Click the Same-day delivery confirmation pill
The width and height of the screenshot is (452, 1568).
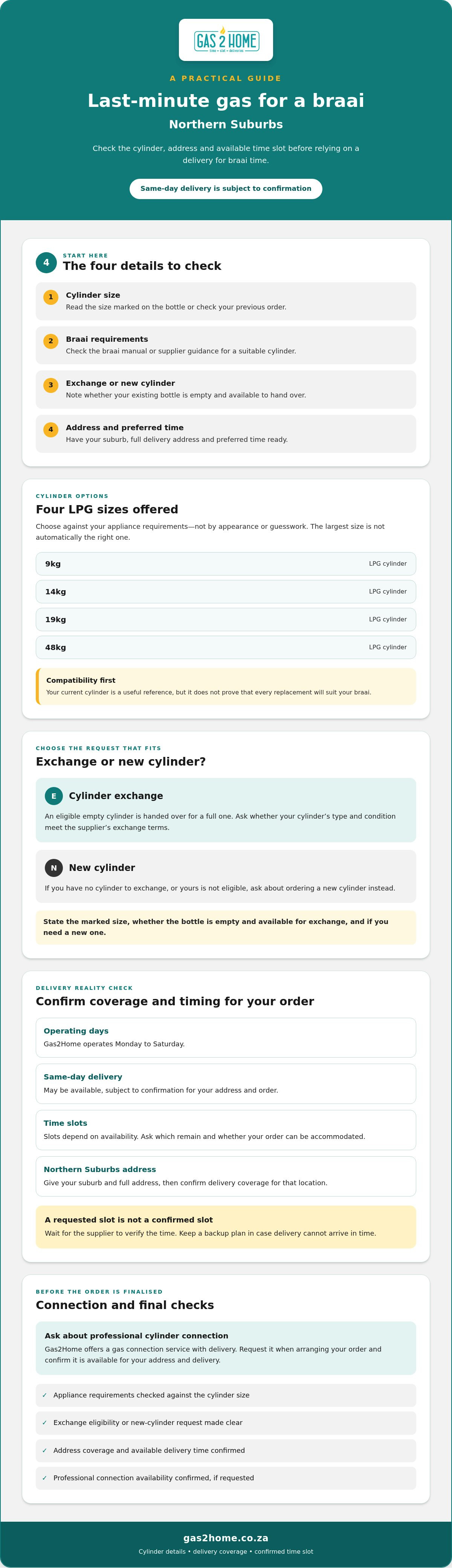pos(226,189)
